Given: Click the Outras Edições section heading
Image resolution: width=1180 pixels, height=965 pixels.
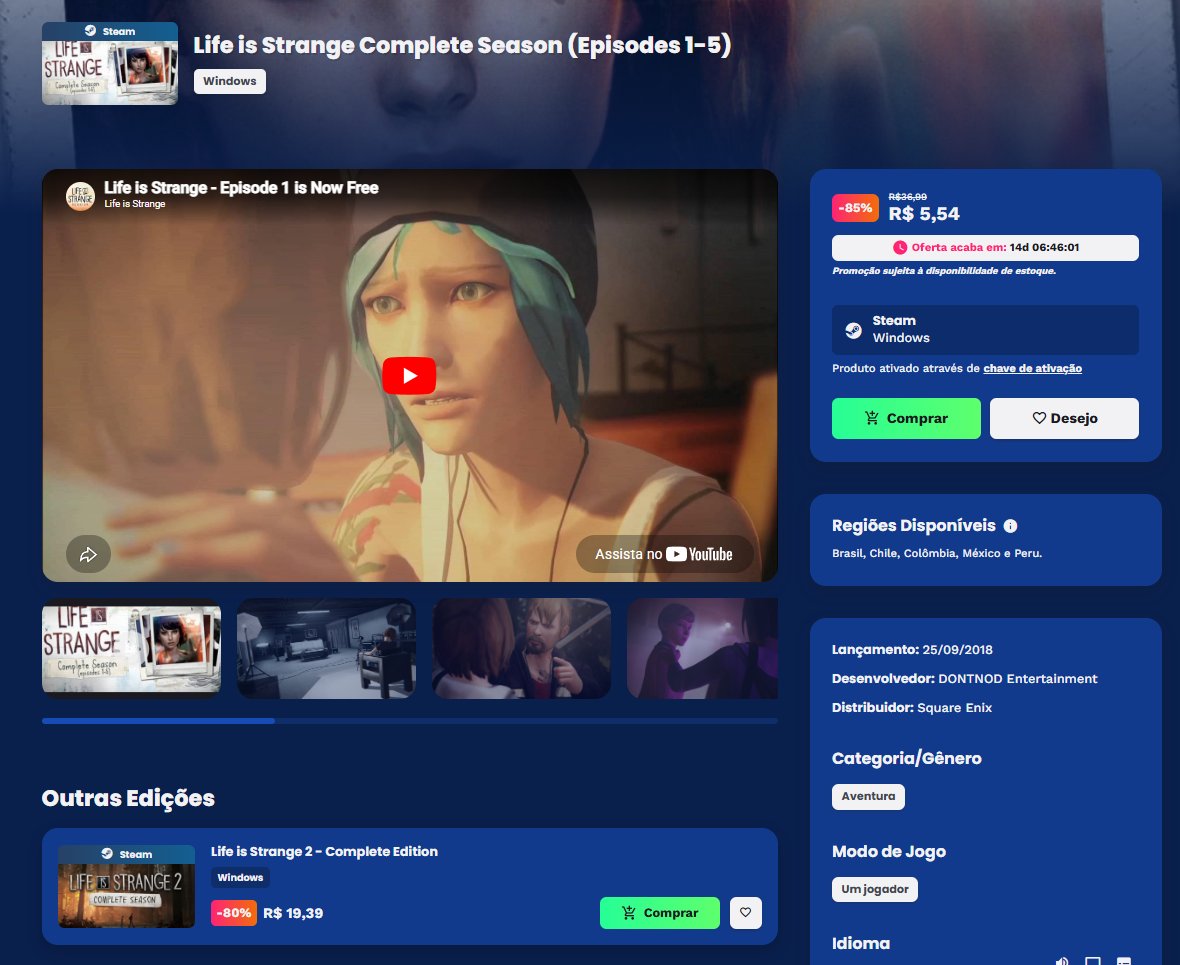Looking at the screenshot, I should pos(128,798).
